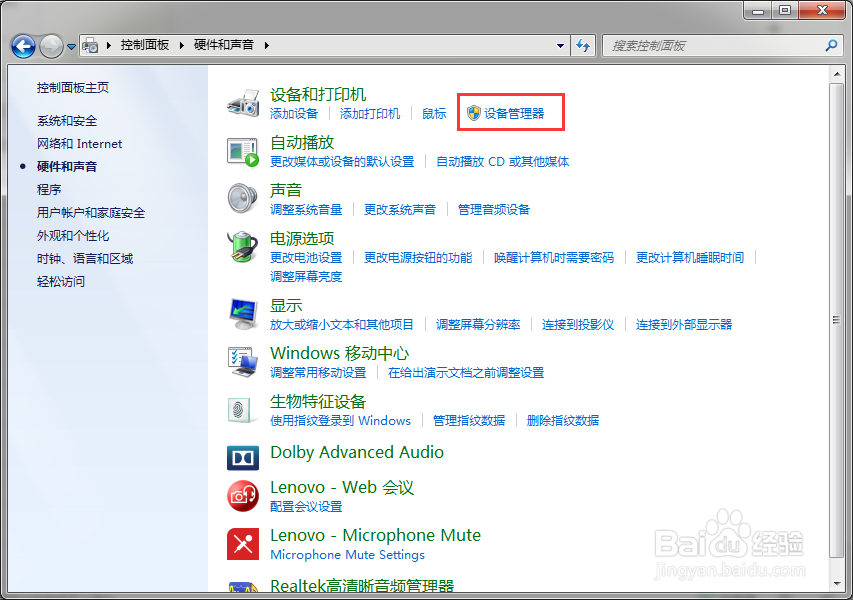The width and height of the screenshot is (853, 600).
Task: Click the Display monitor icon
Action: pos(243,314)
